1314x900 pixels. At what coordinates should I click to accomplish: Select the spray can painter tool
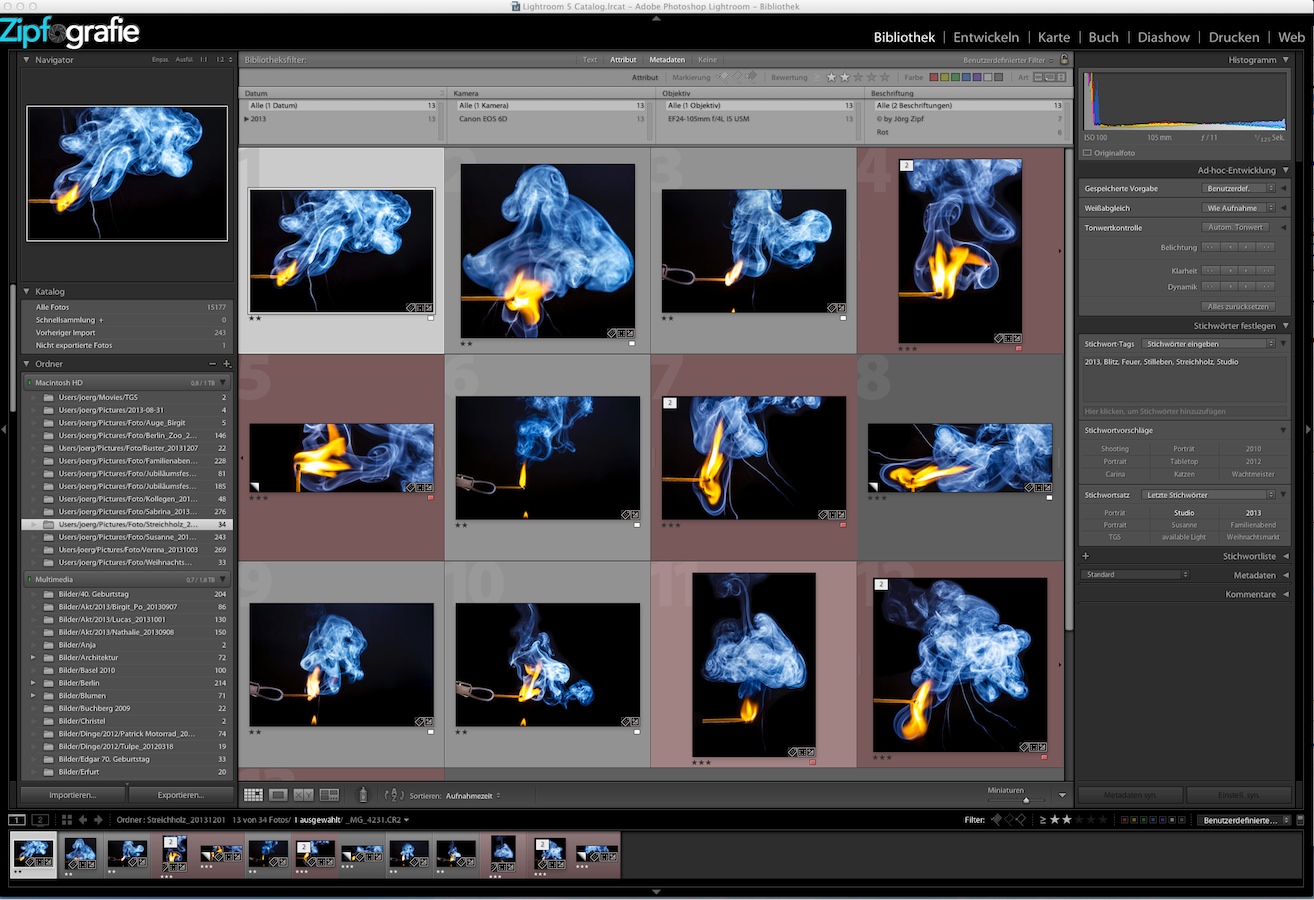click(363, 795)
